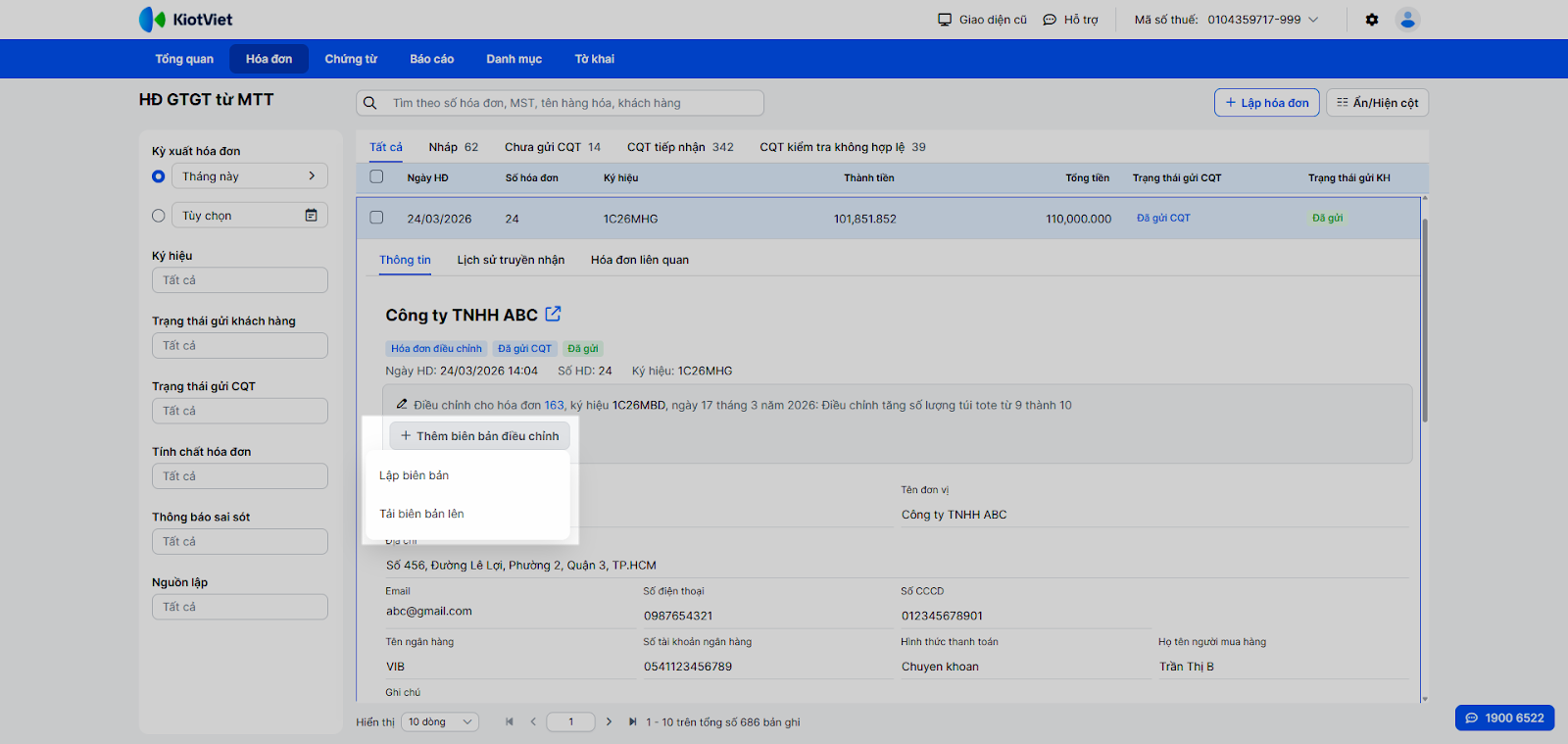Open the Tờ khai menu
The width and height of the screenshot is (1568, 744).
tap(595, 59)
